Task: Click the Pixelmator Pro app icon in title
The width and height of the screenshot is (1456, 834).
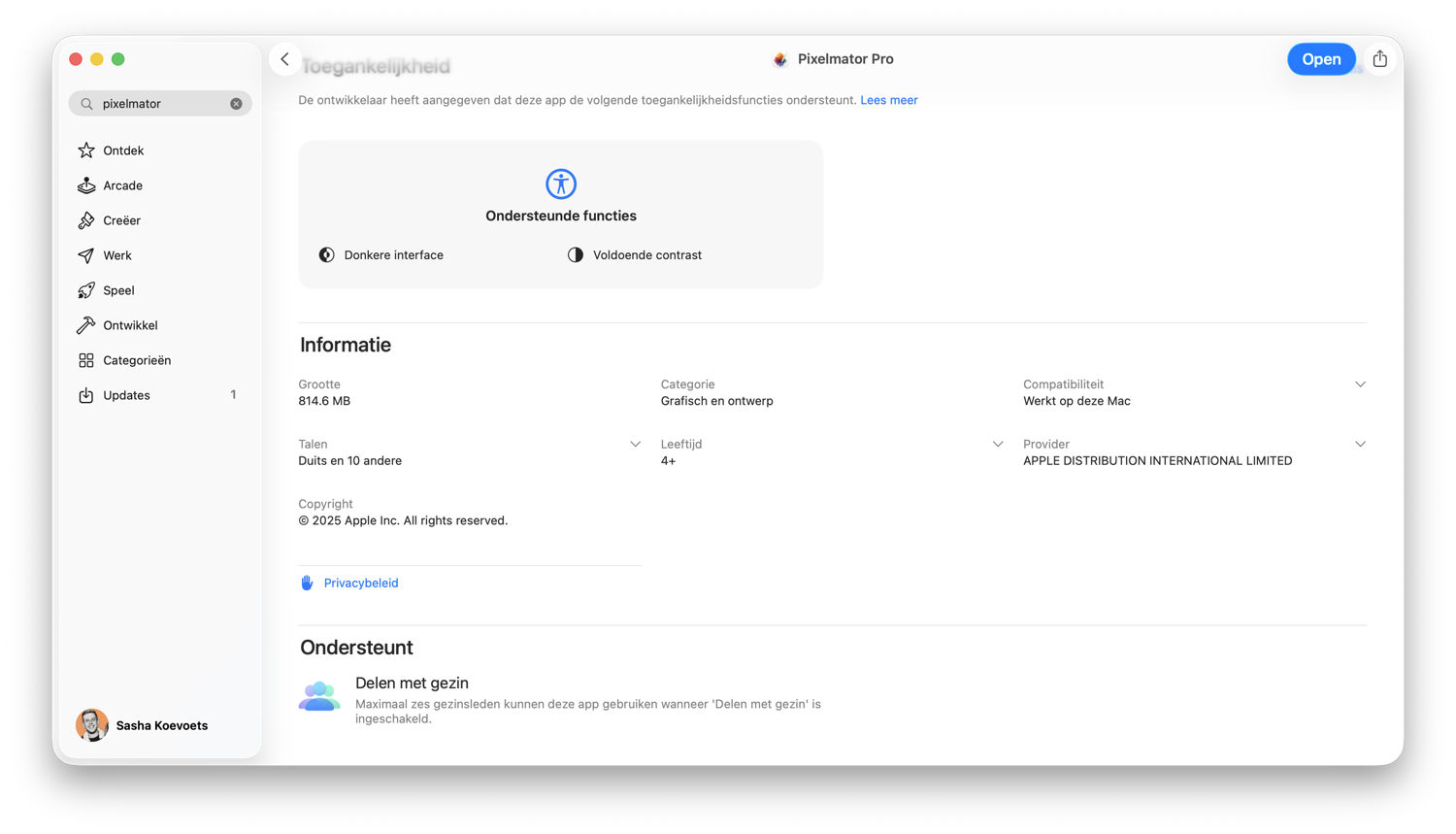Action: [780, 59]
